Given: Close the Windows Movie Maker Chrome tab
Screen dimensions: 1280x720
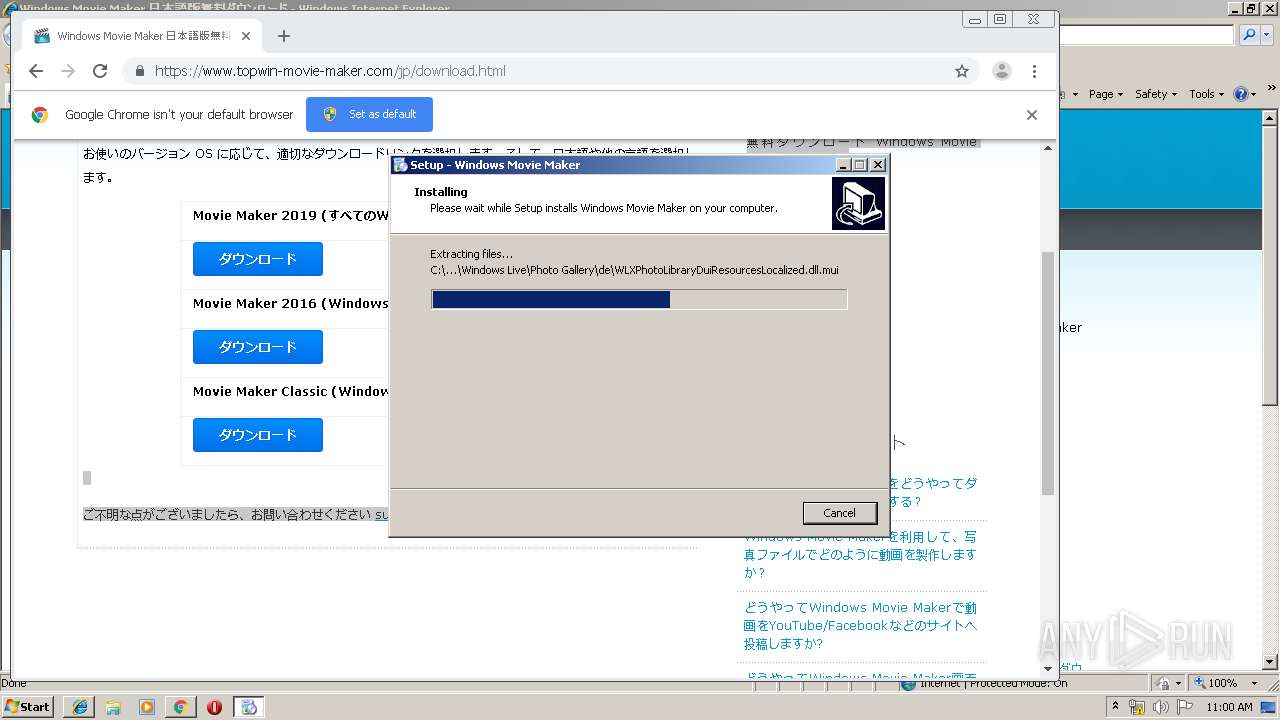Looking at the screenshot, I should (x=246, y=36).
